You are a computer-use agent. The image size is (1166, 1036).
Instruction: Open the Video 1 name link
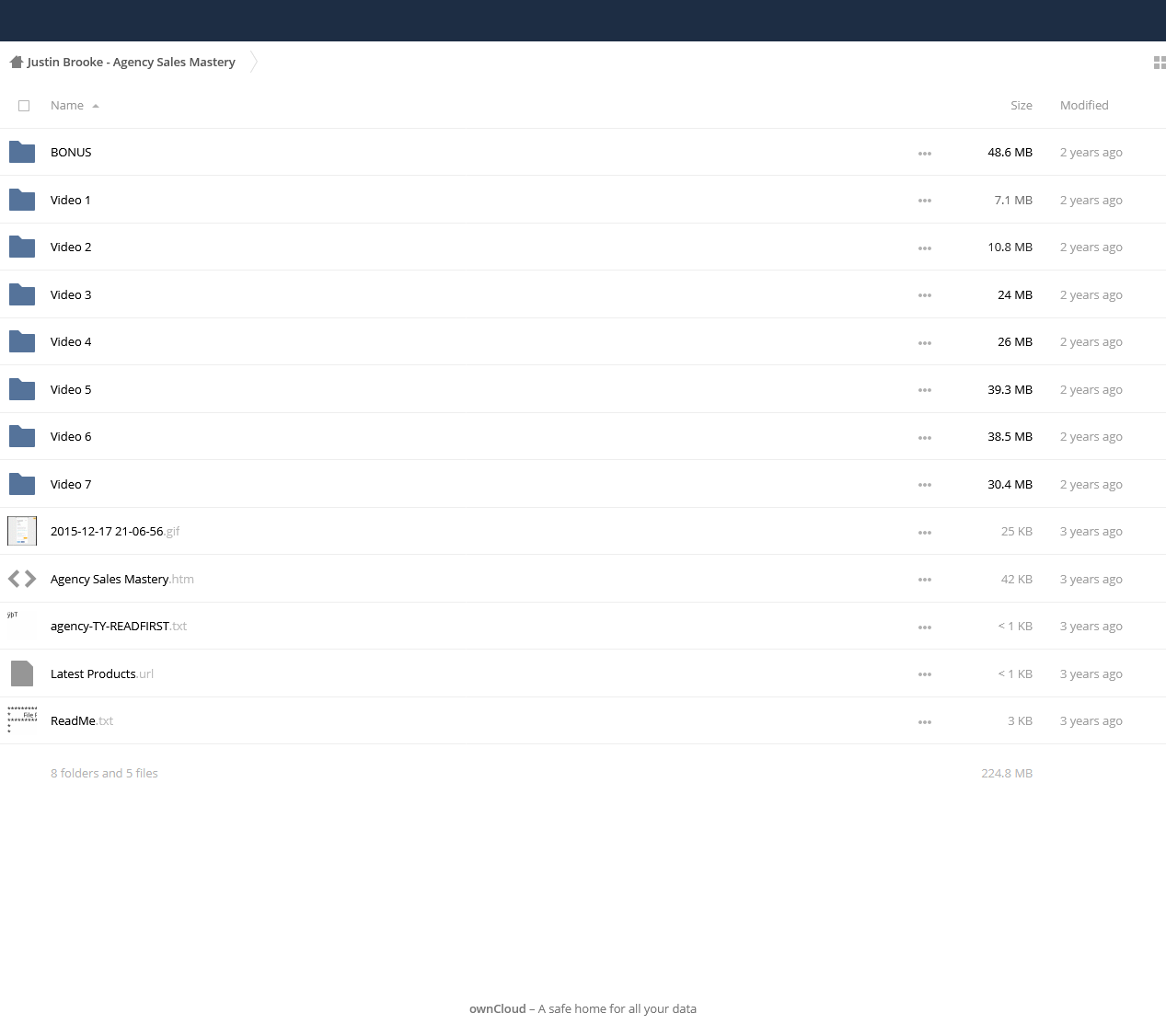click(71, 200)
